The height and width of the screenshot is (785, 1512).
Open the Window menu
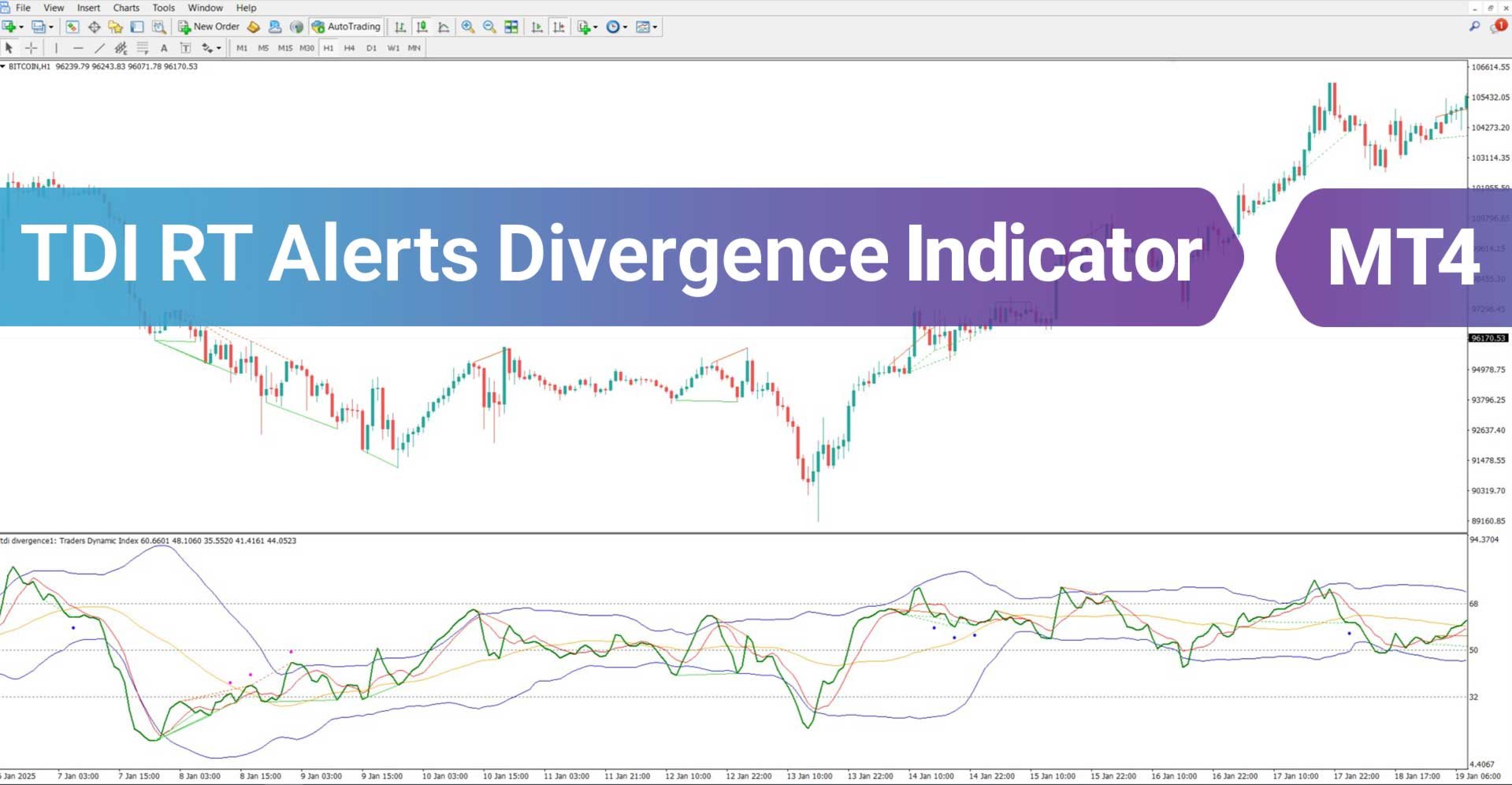205,8
